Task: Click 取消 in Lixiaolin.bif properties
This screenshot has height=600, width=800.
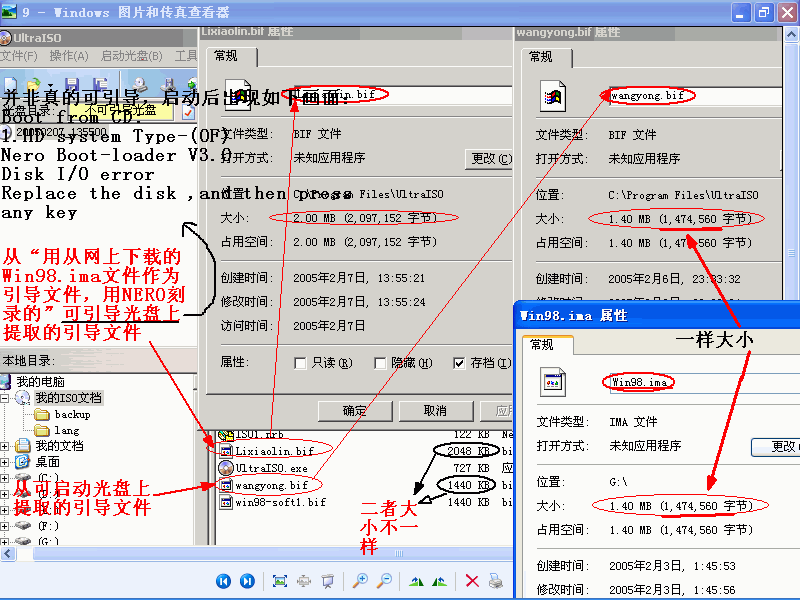Action: [x=435, y=411]
